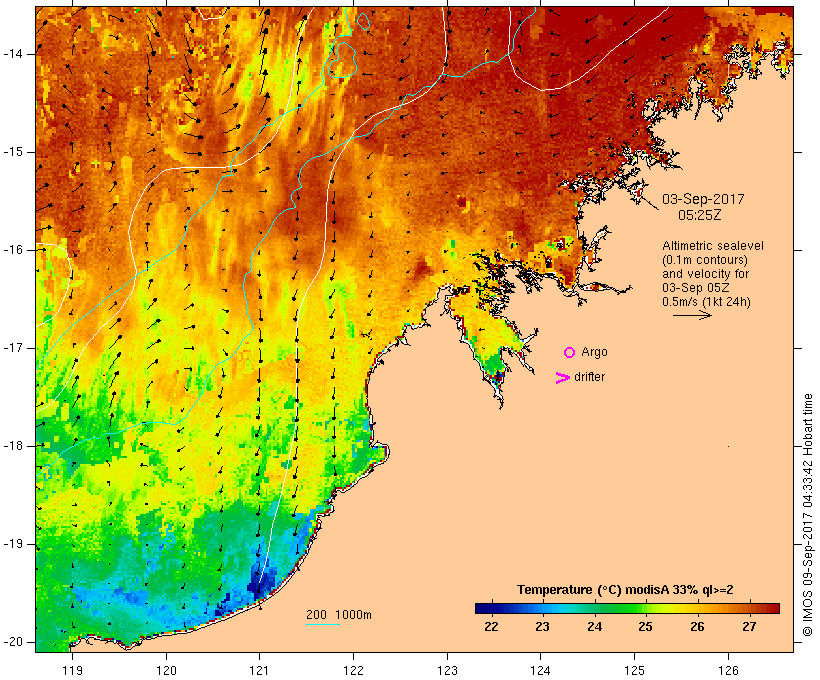Click the 126 longitude axis label
Image resolution: width=820 pixels, height=680 pixels.
pyautogui.click(x=728, y=670)
